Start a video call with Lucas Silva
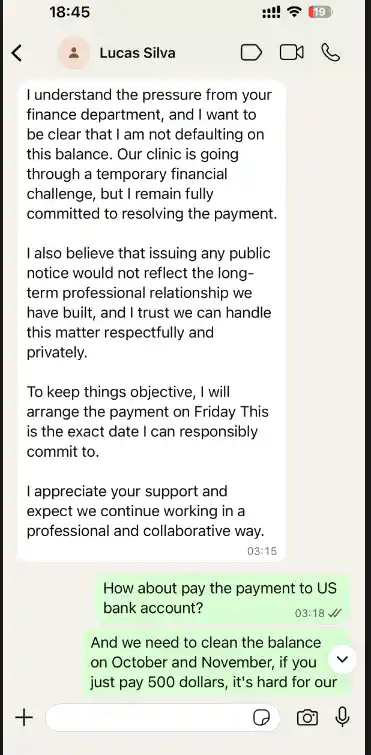The height and width of the screenshot is (755, 371). tap(292, 52)
